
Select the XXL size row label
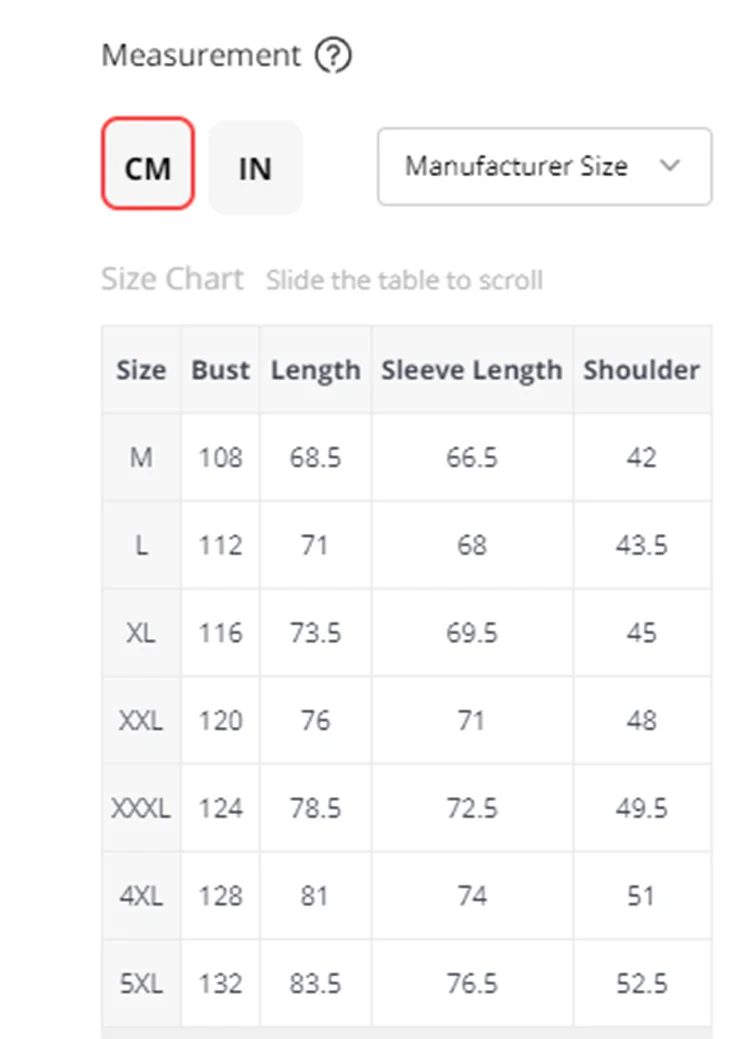pos(141,720)
